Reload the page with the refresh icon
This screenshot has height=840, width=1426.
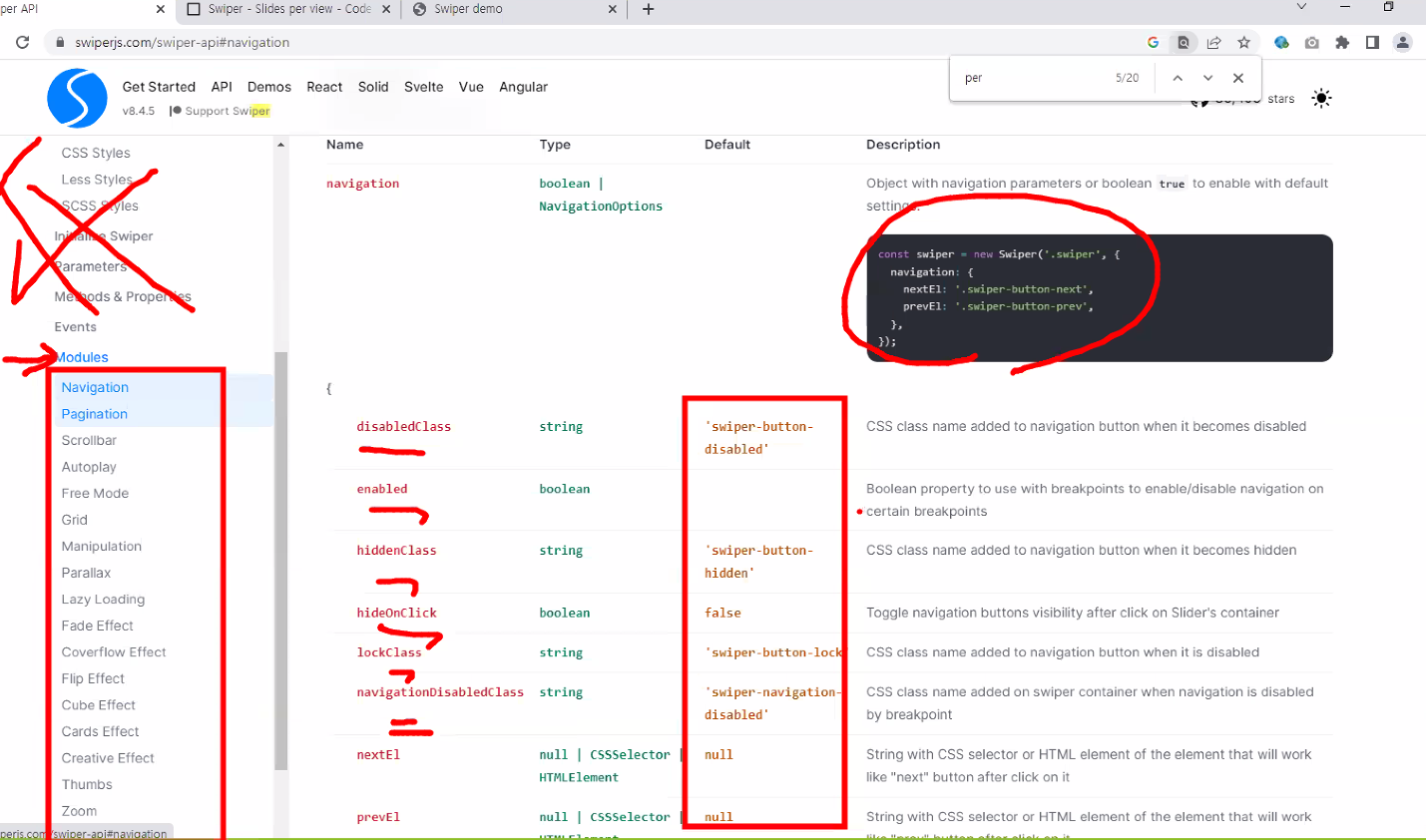click(22, 43)
